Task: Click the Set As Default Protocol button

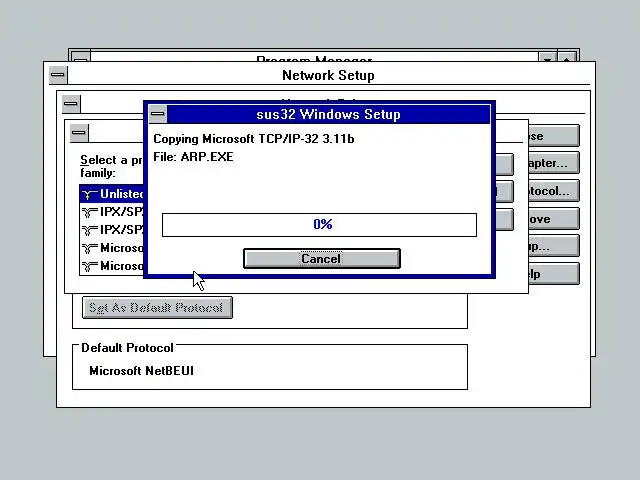Action: coord(157,307)
